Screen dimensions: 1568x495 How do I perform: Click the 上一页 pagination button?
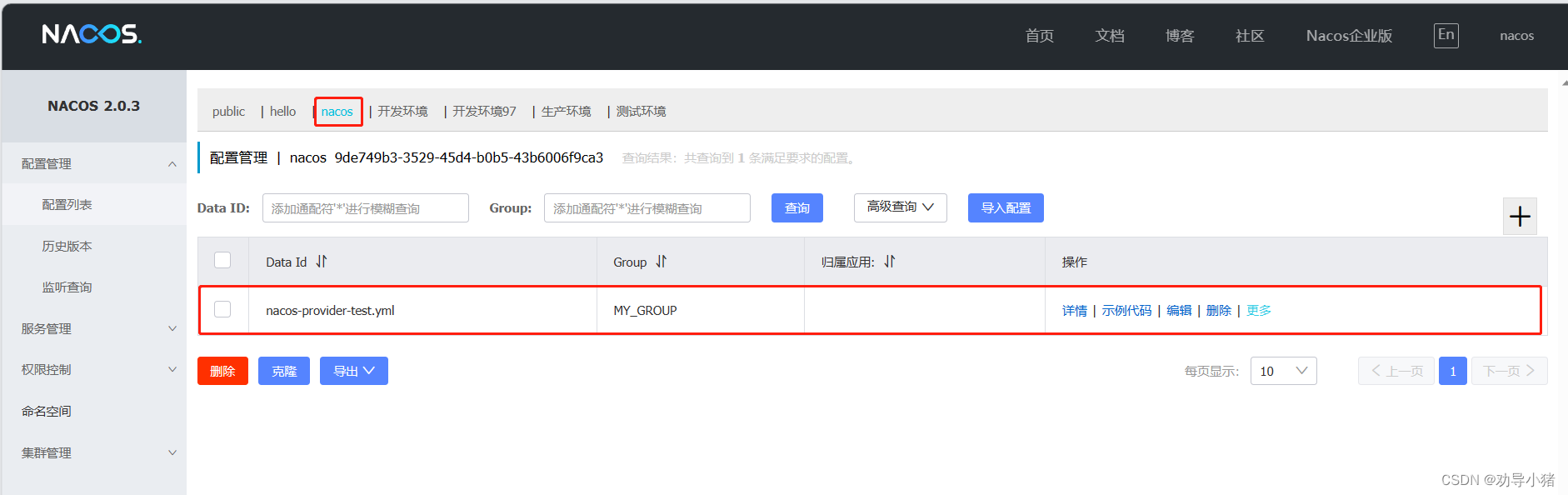[1396, 371]
